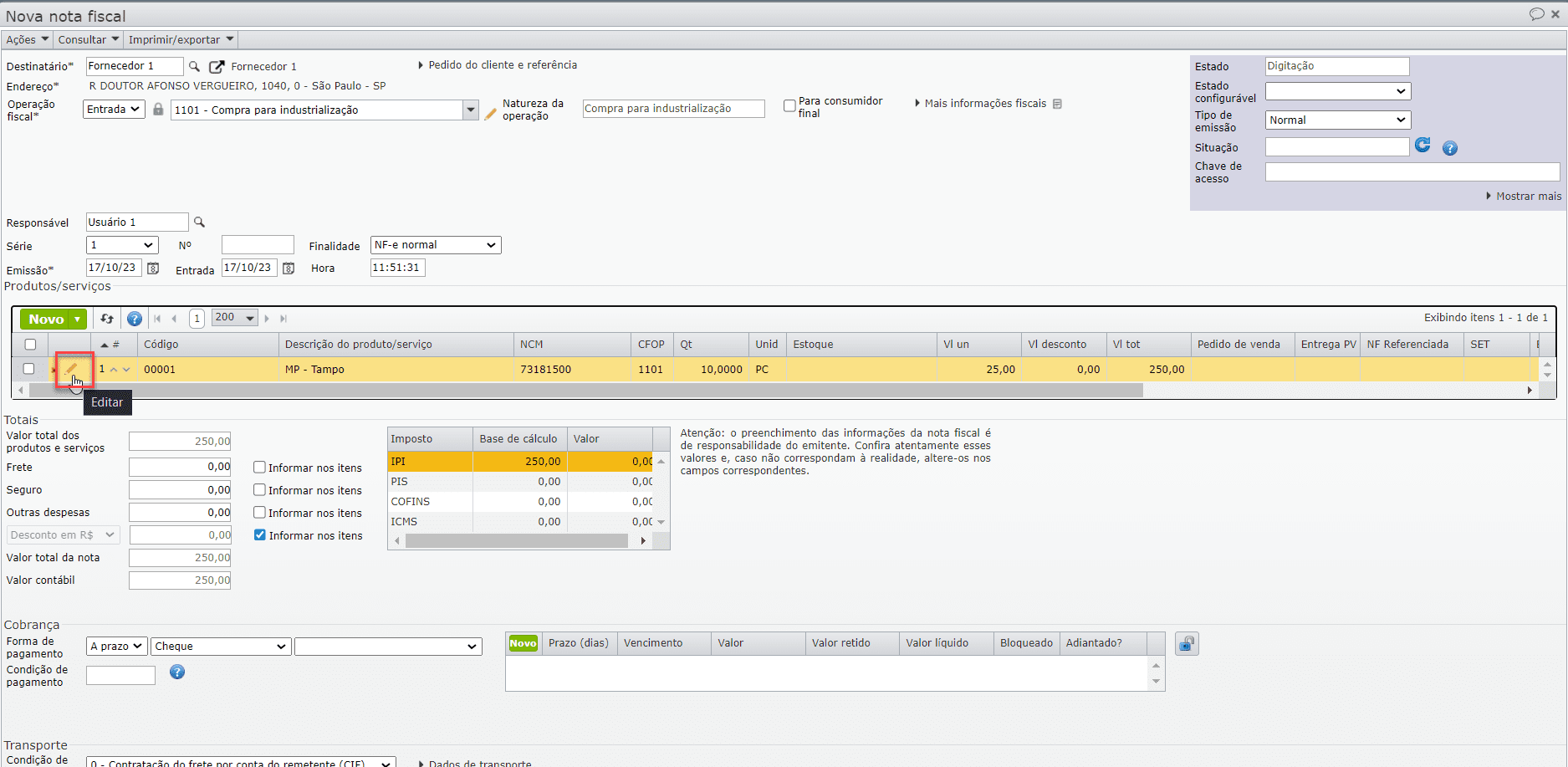Click the refresh icon in products toolbar
This screenshot has height=767, width=1568.
(107, 319)
